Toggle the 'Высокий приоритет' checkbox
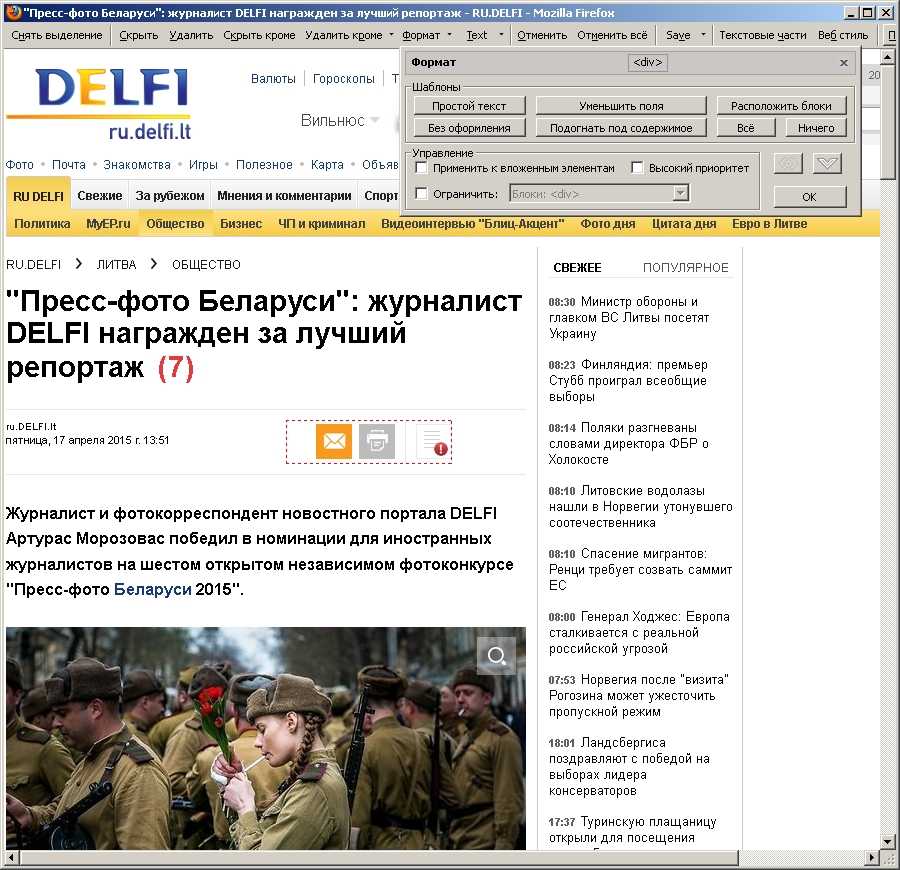This screenshot has width=900, height=870. [x=638, y=168]
